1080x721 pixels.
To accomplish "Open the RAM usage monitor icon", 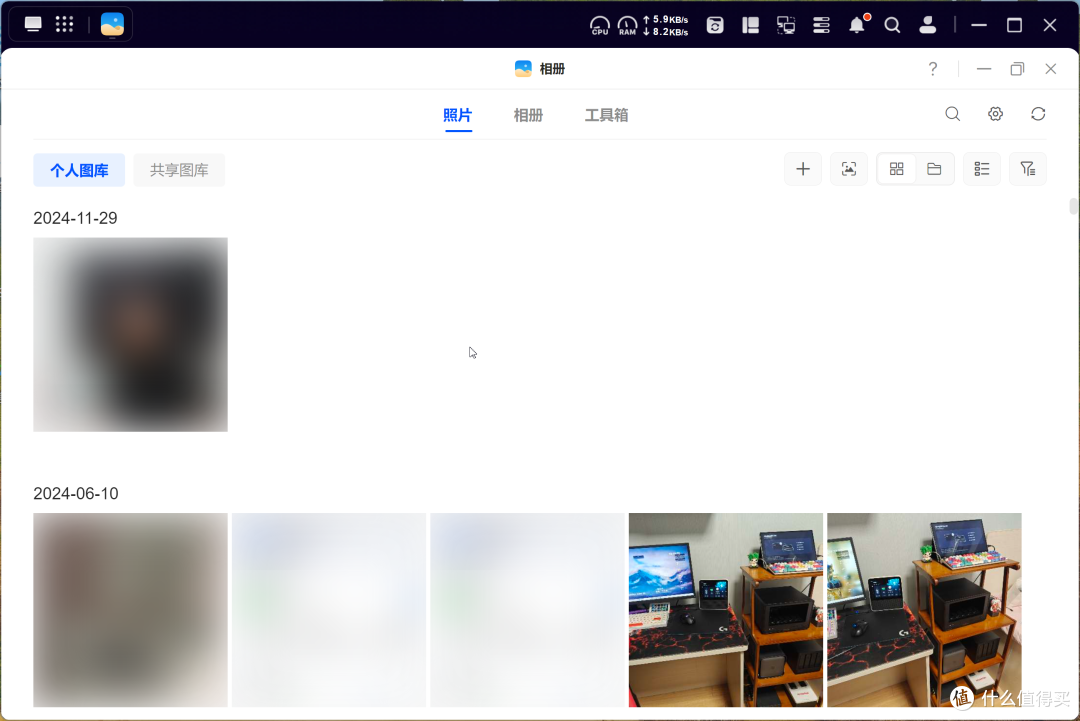I will click(x=627, y=25).
